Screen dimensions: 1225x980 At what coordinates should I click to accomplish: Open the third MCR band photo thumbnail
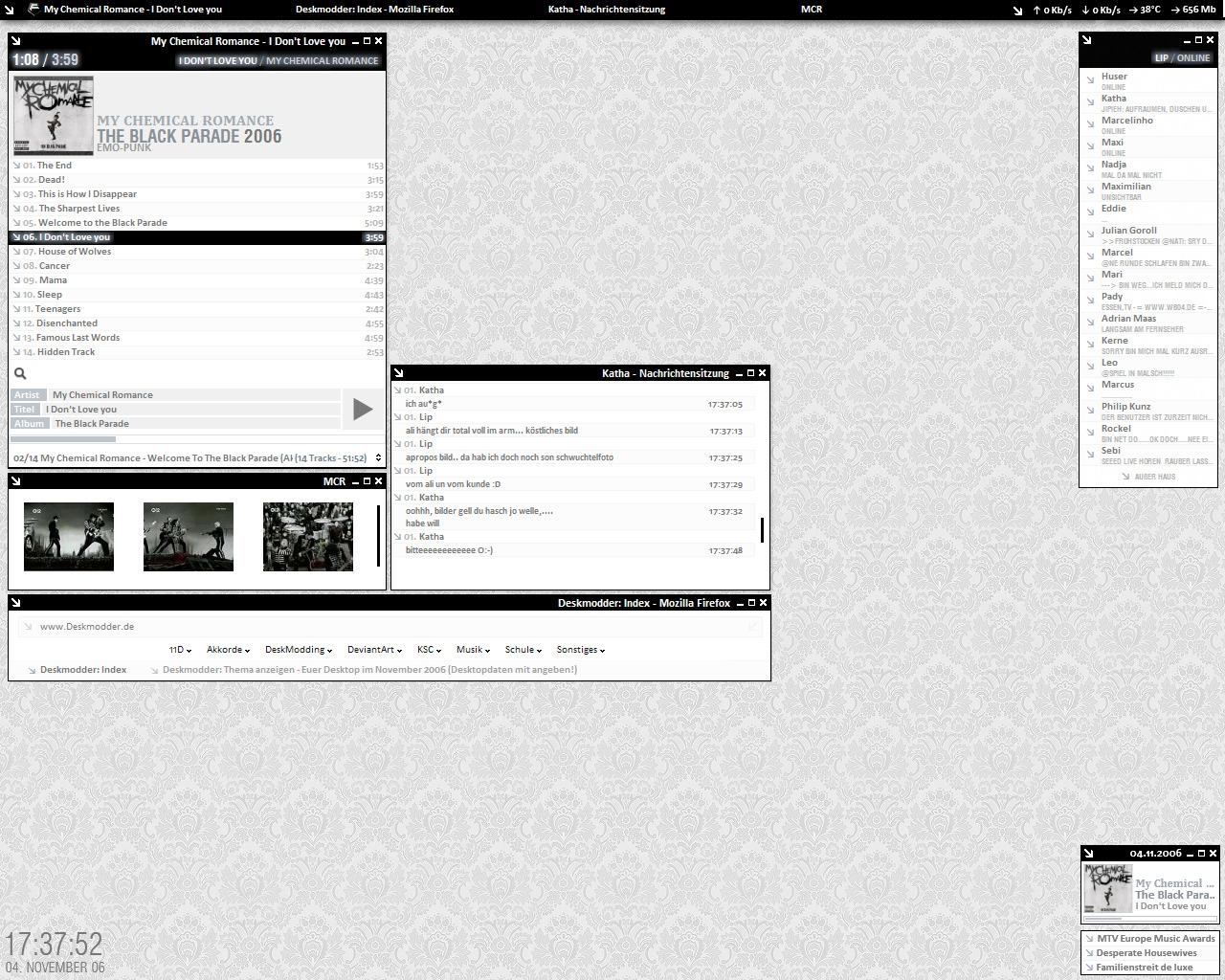click(308, 537)
